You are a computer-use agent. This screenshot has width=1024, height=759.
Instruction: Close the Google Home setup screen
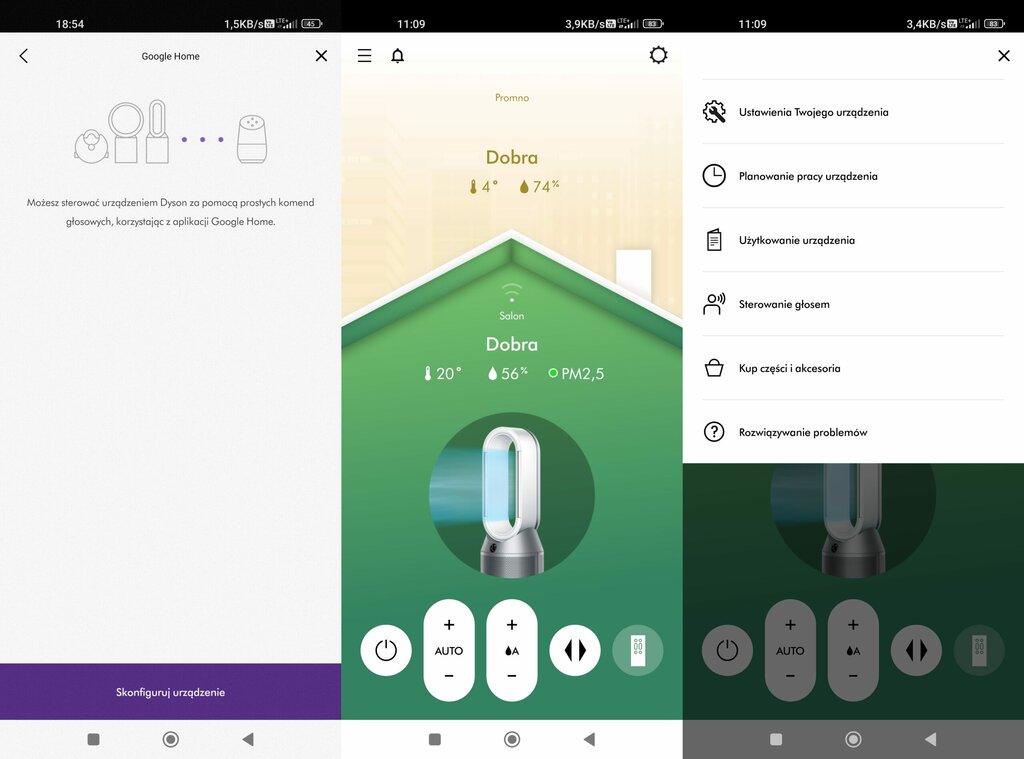pyautogui.click(x=321, y=56)
